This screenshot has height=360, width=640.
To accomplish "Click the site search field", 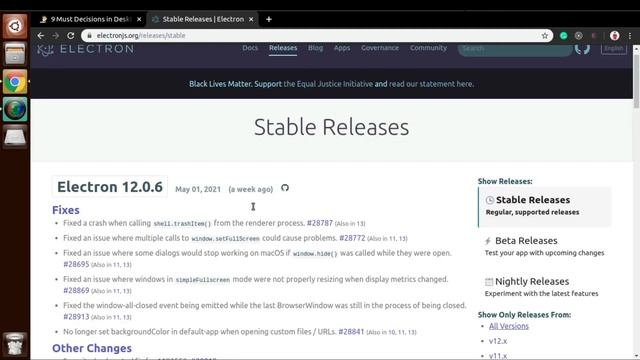I will 515,49.
